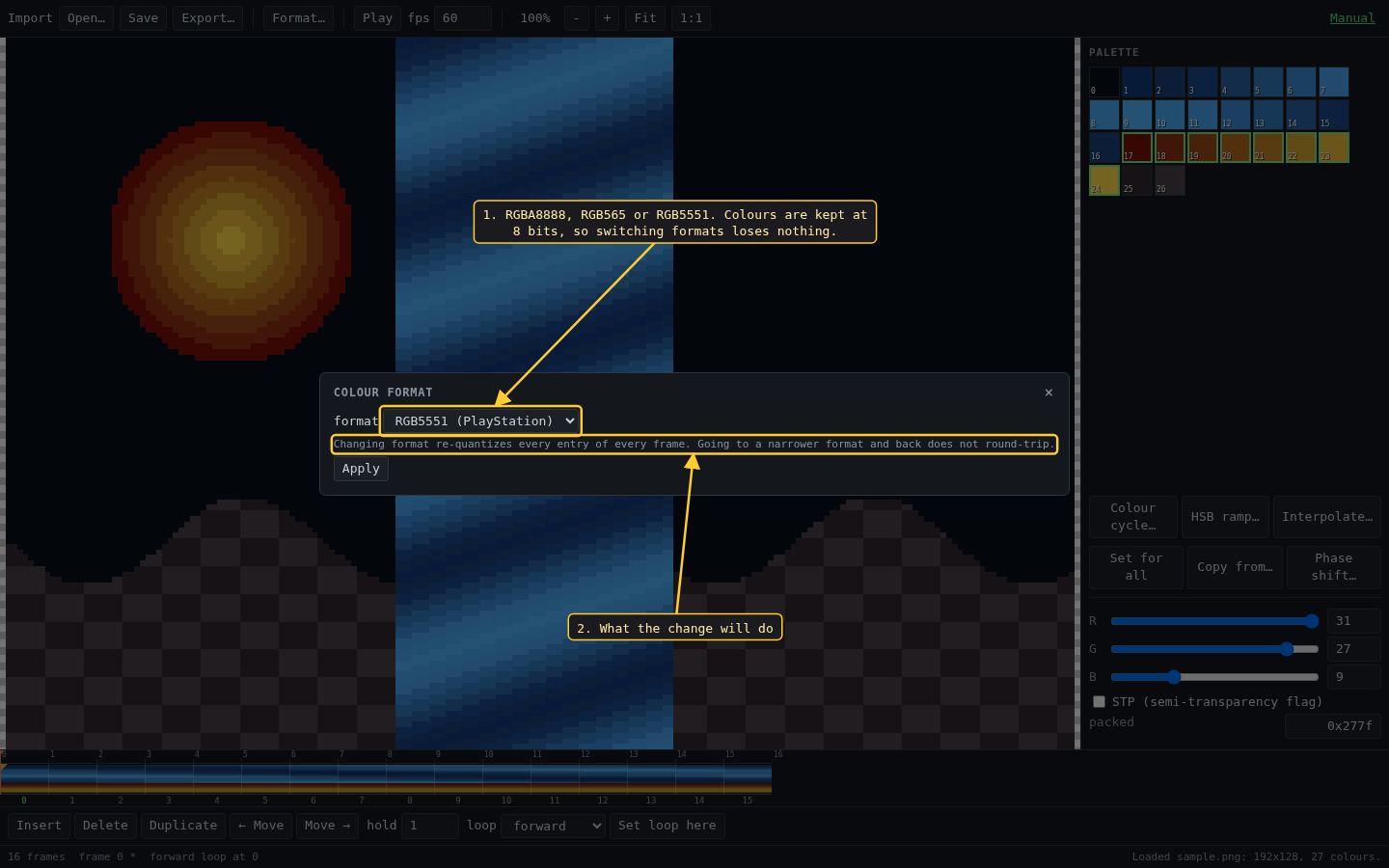Zoom in with the plus button
Screen dimensions: 1389x868
[607, 18]
